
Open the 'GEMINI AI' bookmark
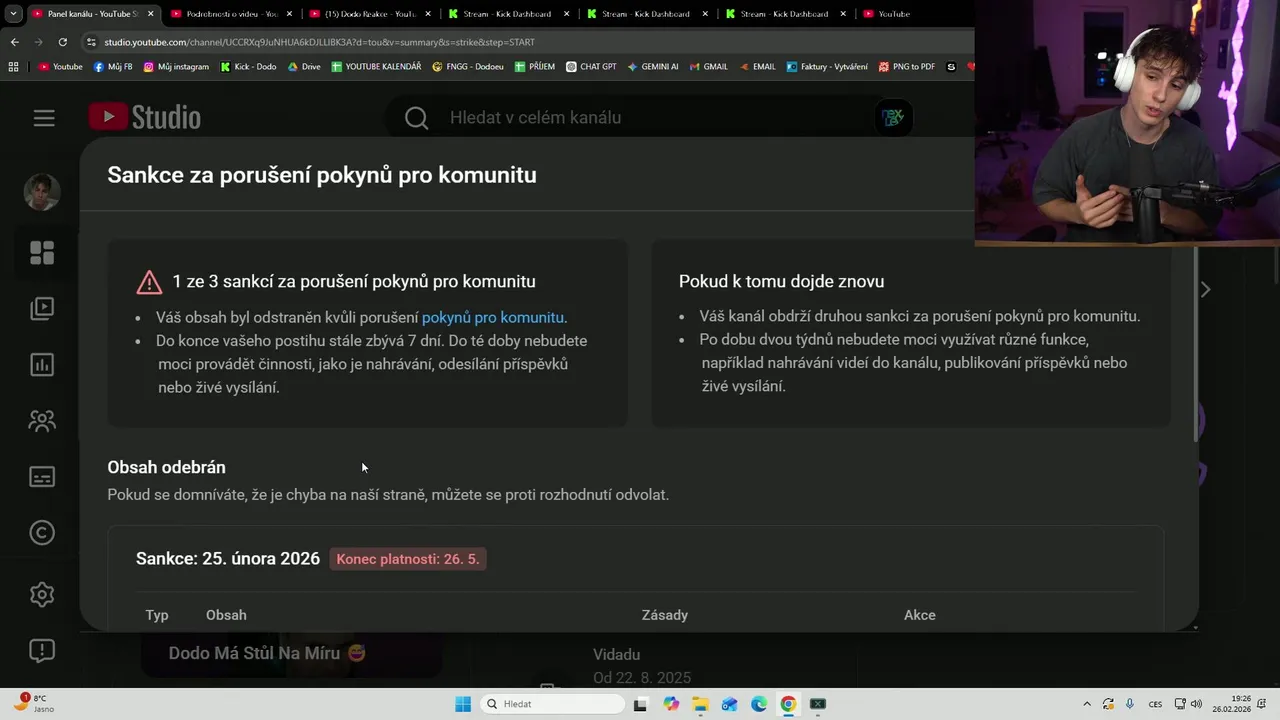point(653,67)
